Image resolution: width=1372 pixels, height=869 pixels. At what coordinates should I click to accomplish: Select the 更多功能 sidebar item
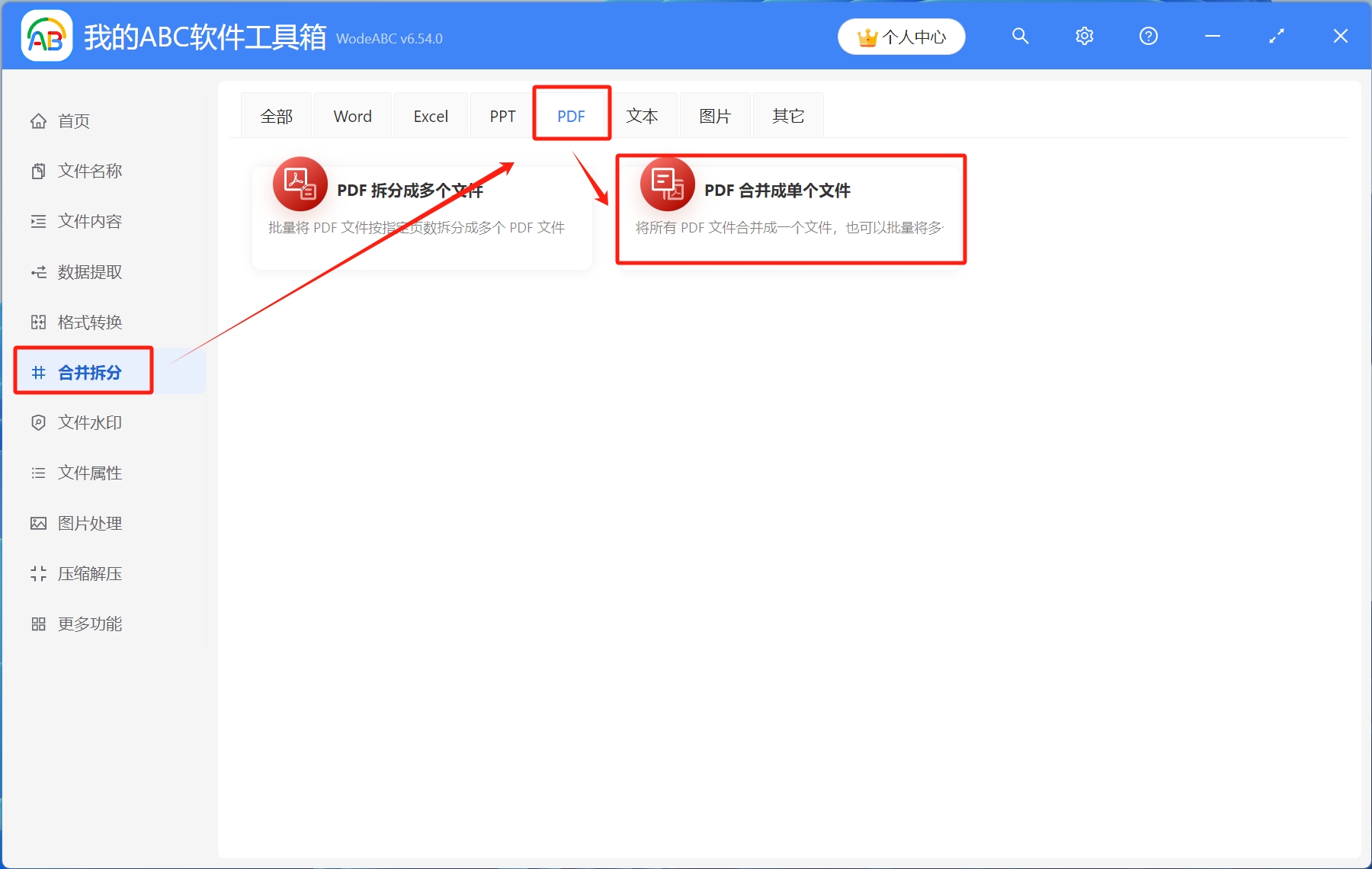[89, 624]
